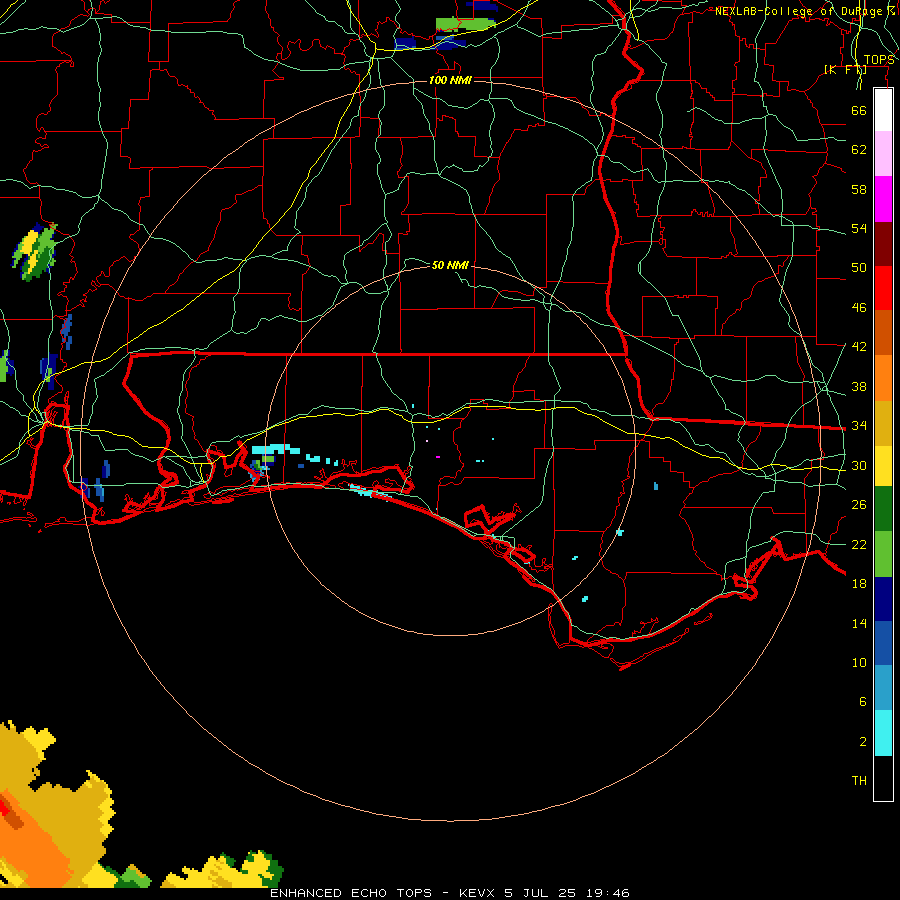Click the 50 NMI range ring label
This screenshot has width=900, height=900.
click(x=450, y=265)
